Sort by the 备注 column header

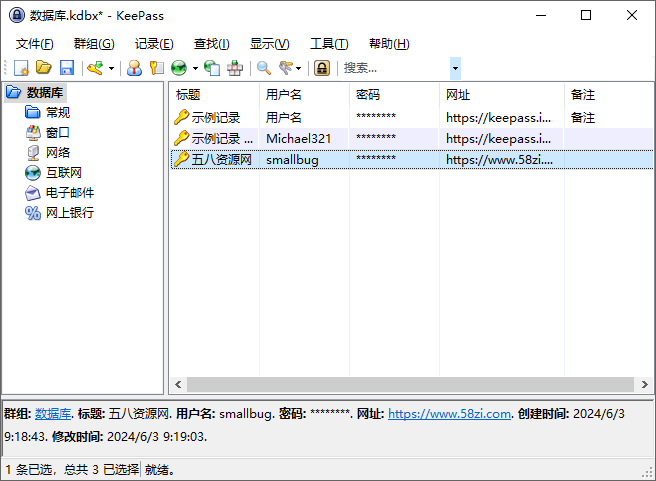tap(609, 95)
